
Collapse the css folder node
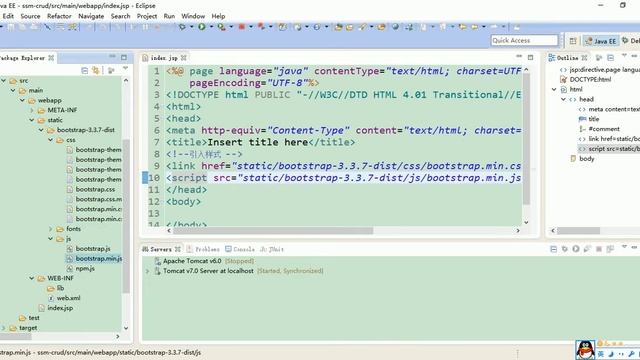(51, 140)
